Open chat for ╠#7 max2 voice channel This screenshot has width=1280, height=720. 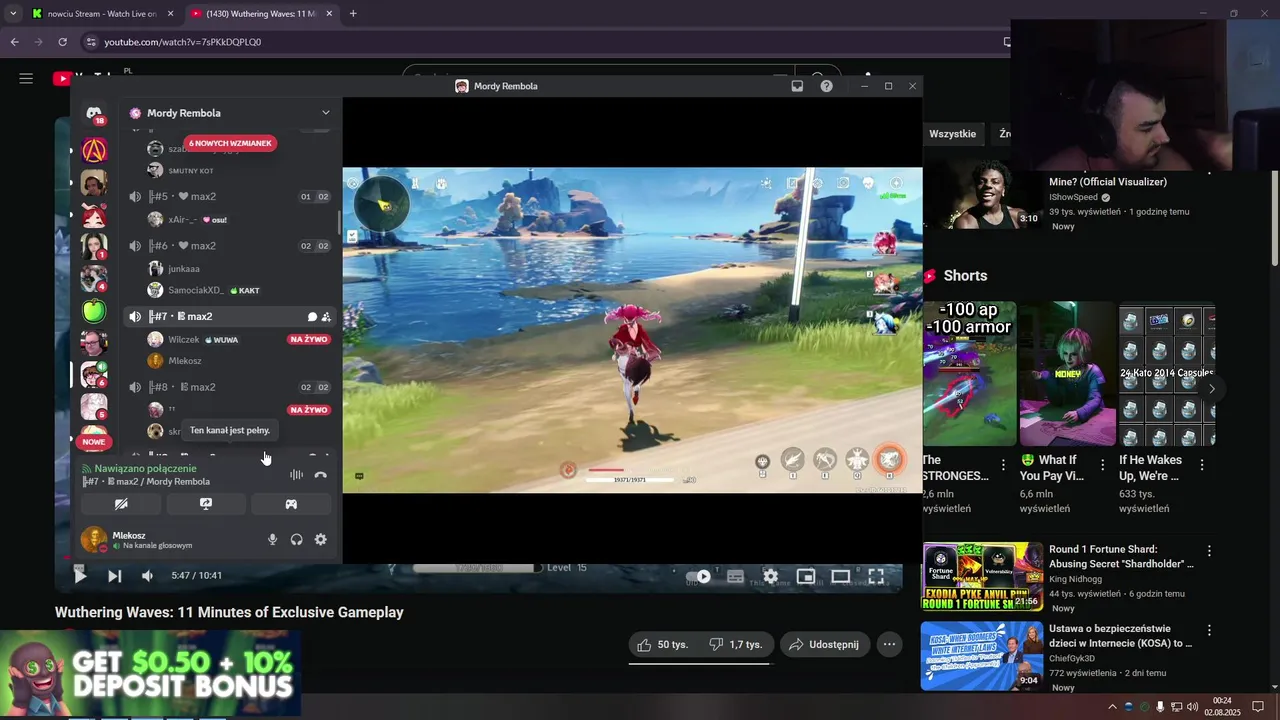[x=312, y=317]
